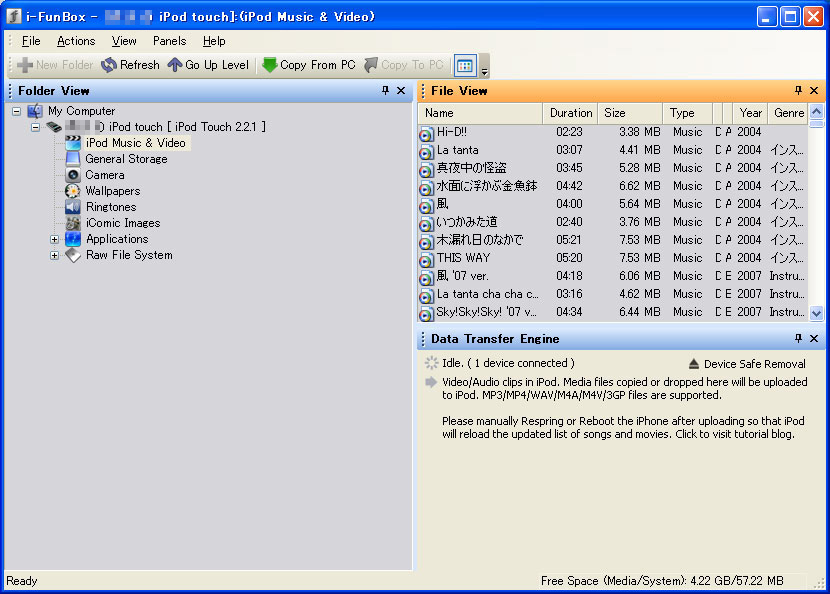This screenshot has height=594, width=830.
Task: Click File View scrollbar down arrow
Action: click(816, 313)
